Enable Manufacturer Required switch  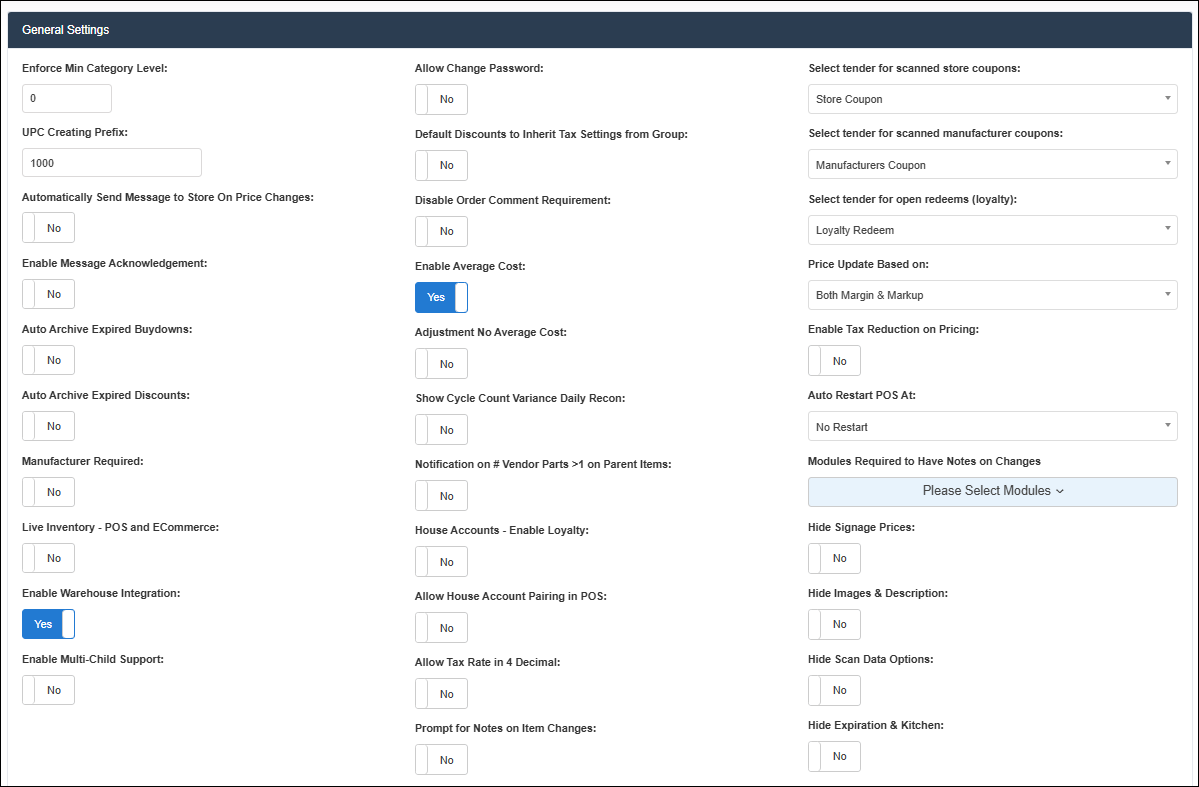click(48, 492)
